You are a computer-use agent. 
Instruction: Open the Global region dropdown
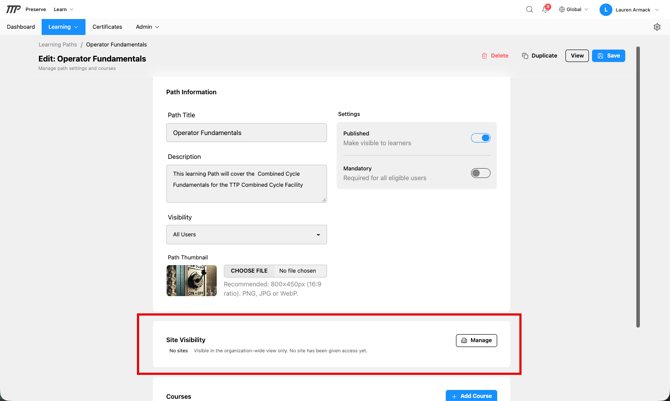tap(574, 9)
